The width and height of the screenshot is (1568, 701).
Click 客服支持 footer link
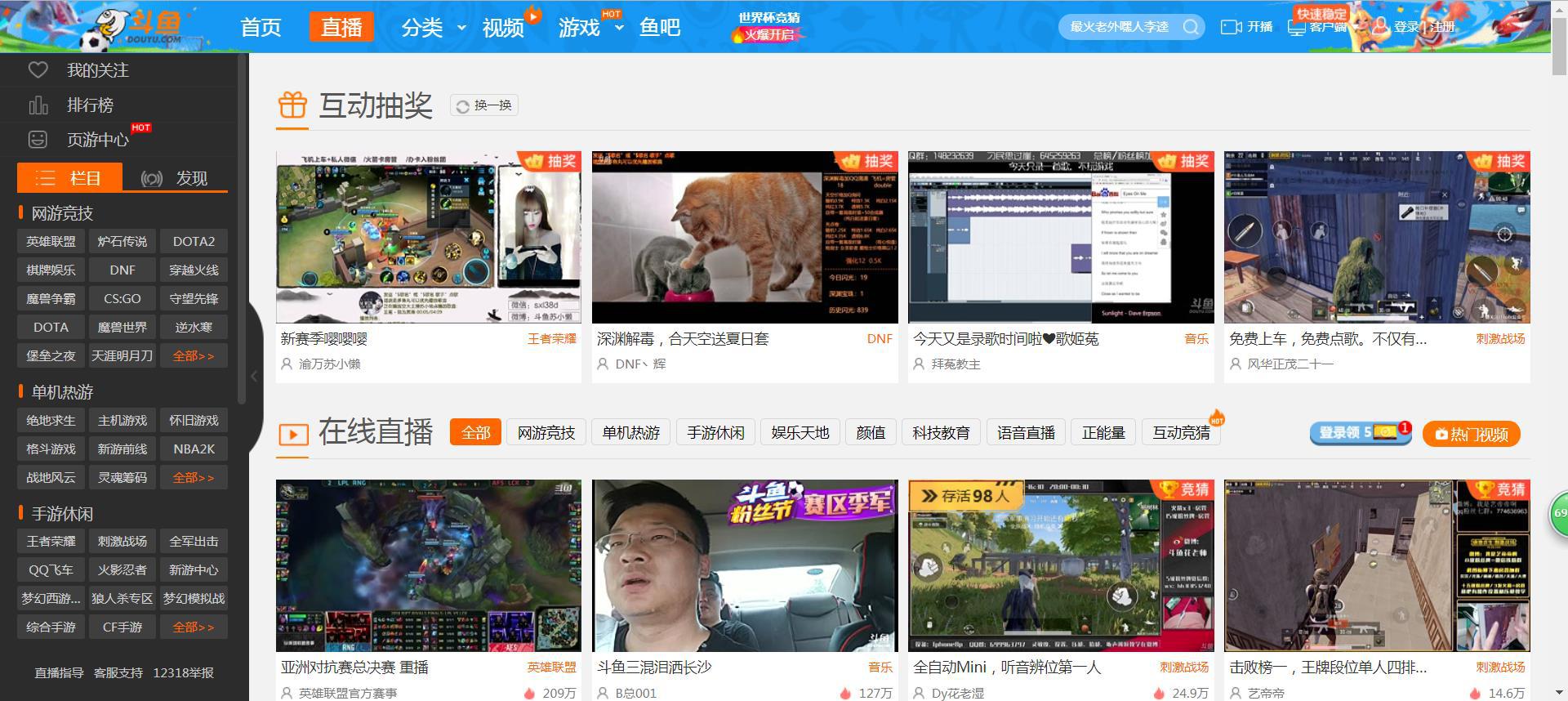click(118, 673)
